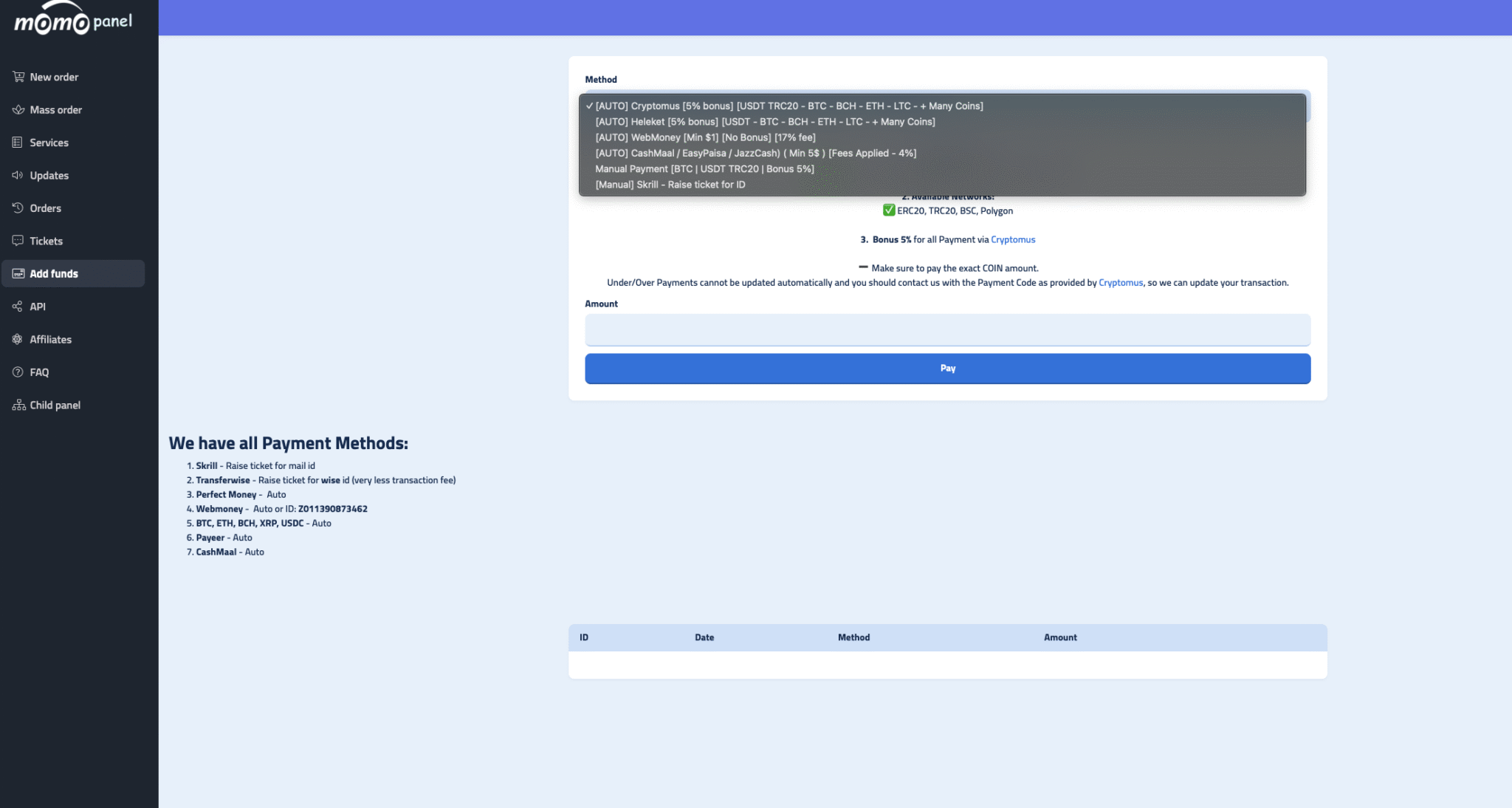The width and height of the screenshot is (1512, 808).
Task: Open Services via its list icon
Action: (18, 143)
